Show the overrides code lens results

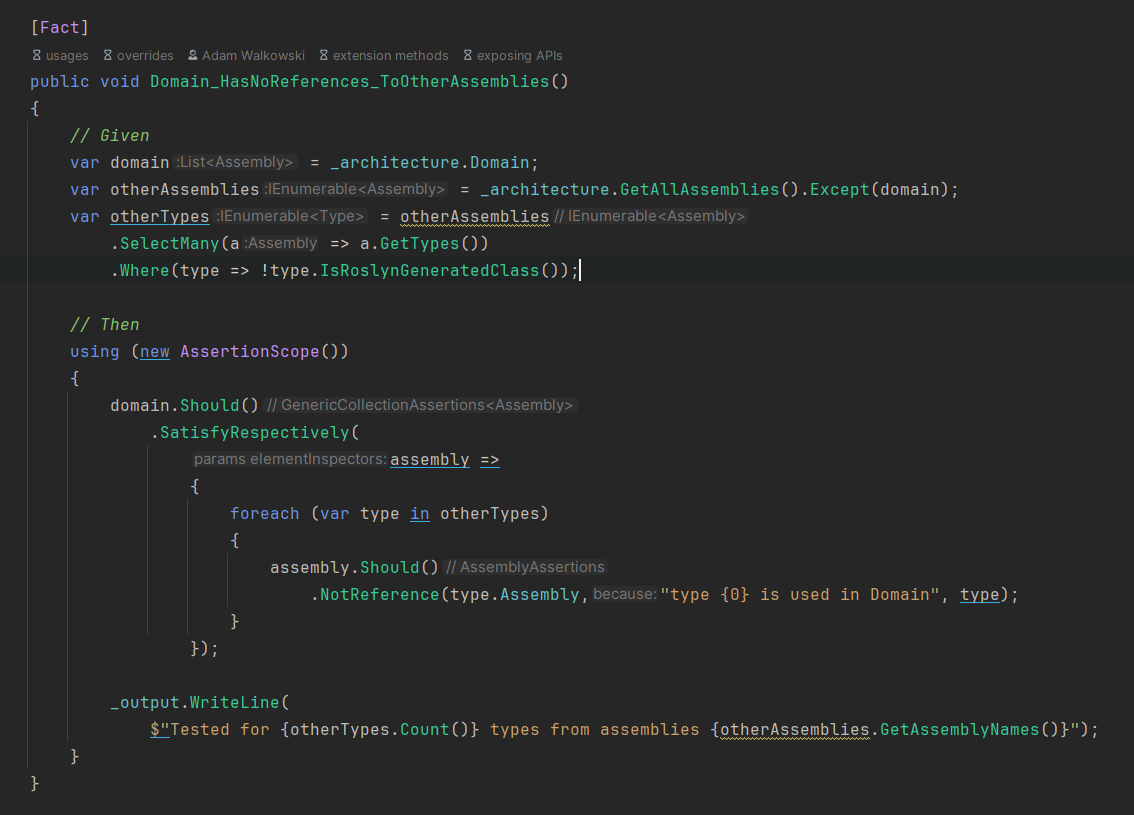coord(145,56)
